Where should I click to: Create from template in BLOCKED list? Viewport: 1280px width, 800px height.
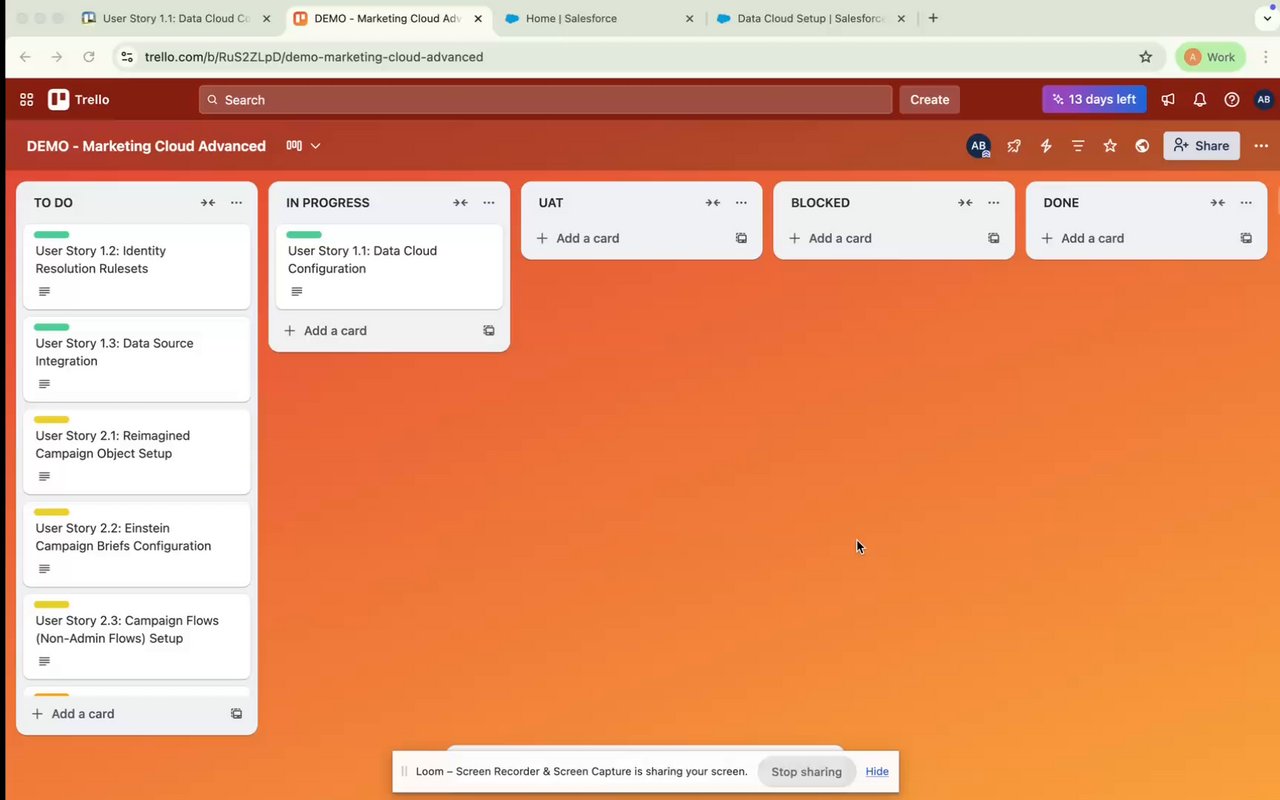pos(994,239)
